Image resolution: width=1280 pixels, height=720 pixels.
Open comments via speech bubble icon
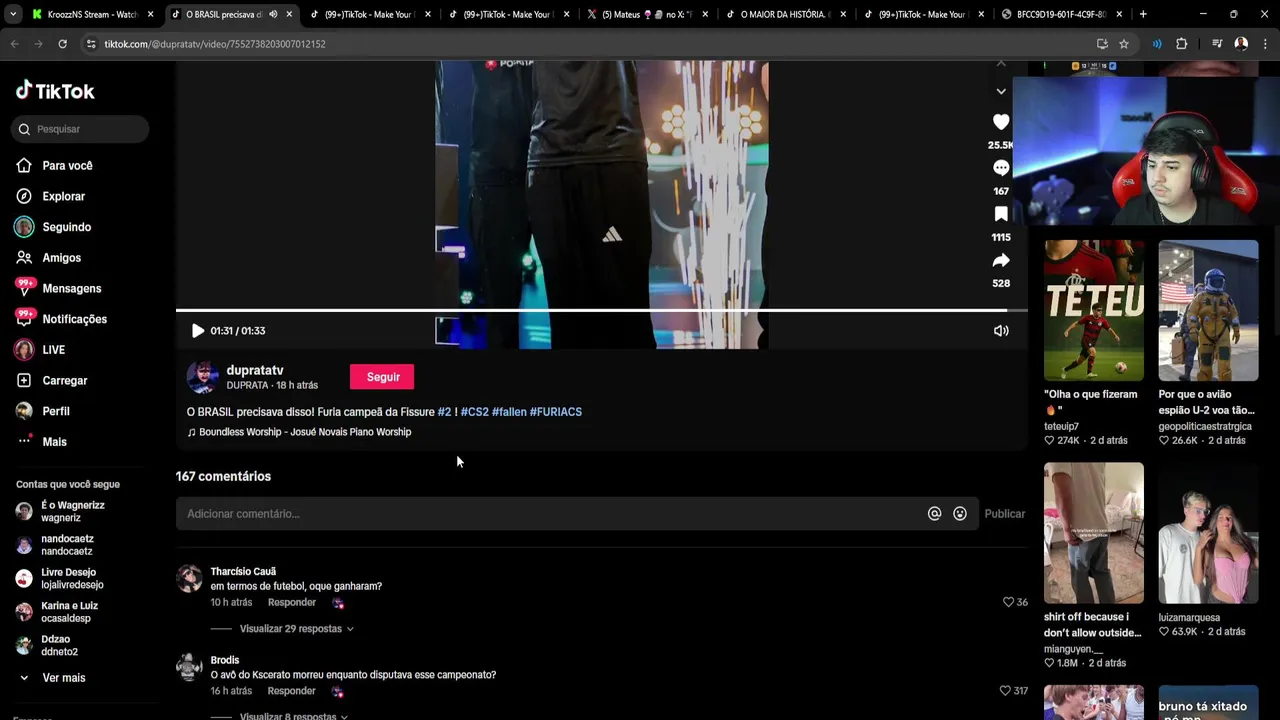coord(1001,168)
